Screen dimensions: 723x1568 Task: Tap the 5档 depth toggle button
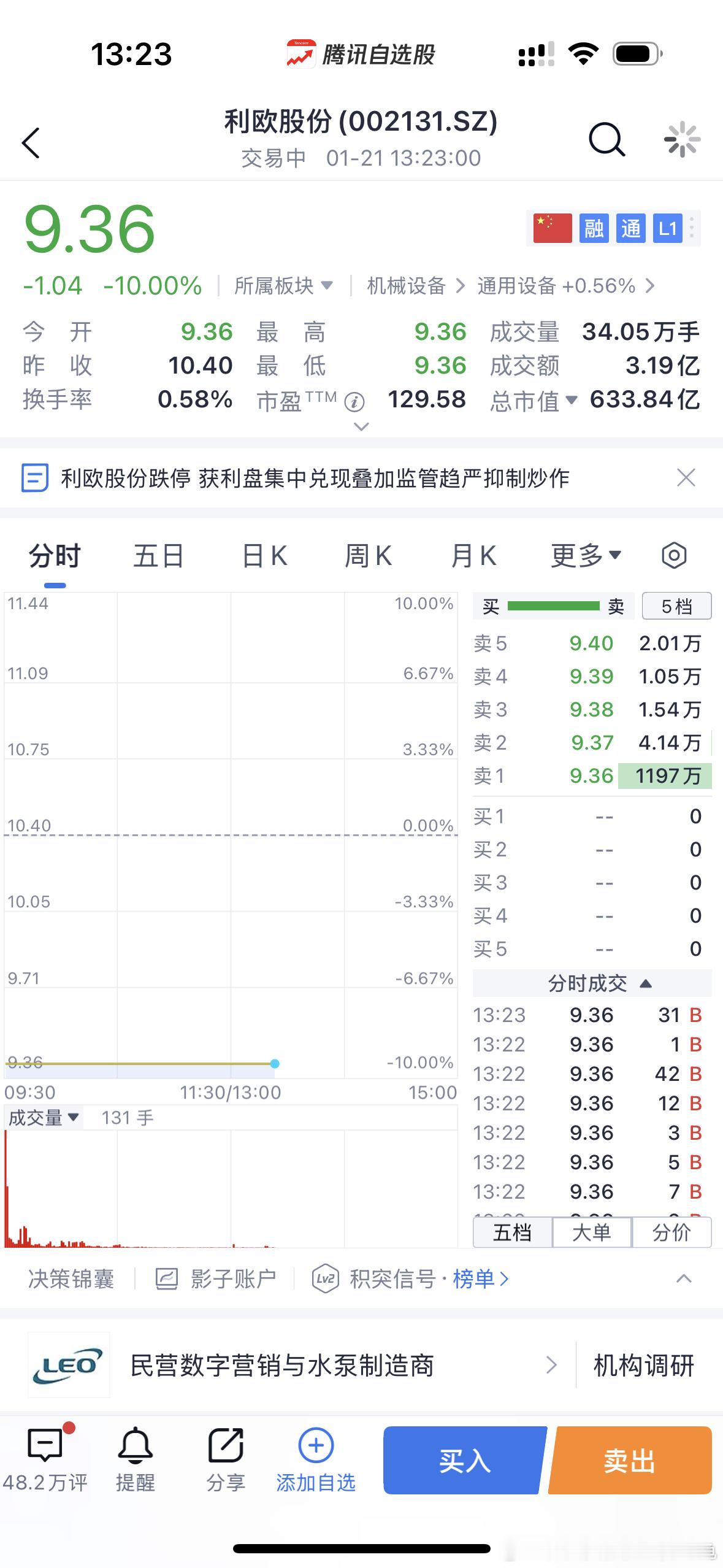tap(676, 606)
